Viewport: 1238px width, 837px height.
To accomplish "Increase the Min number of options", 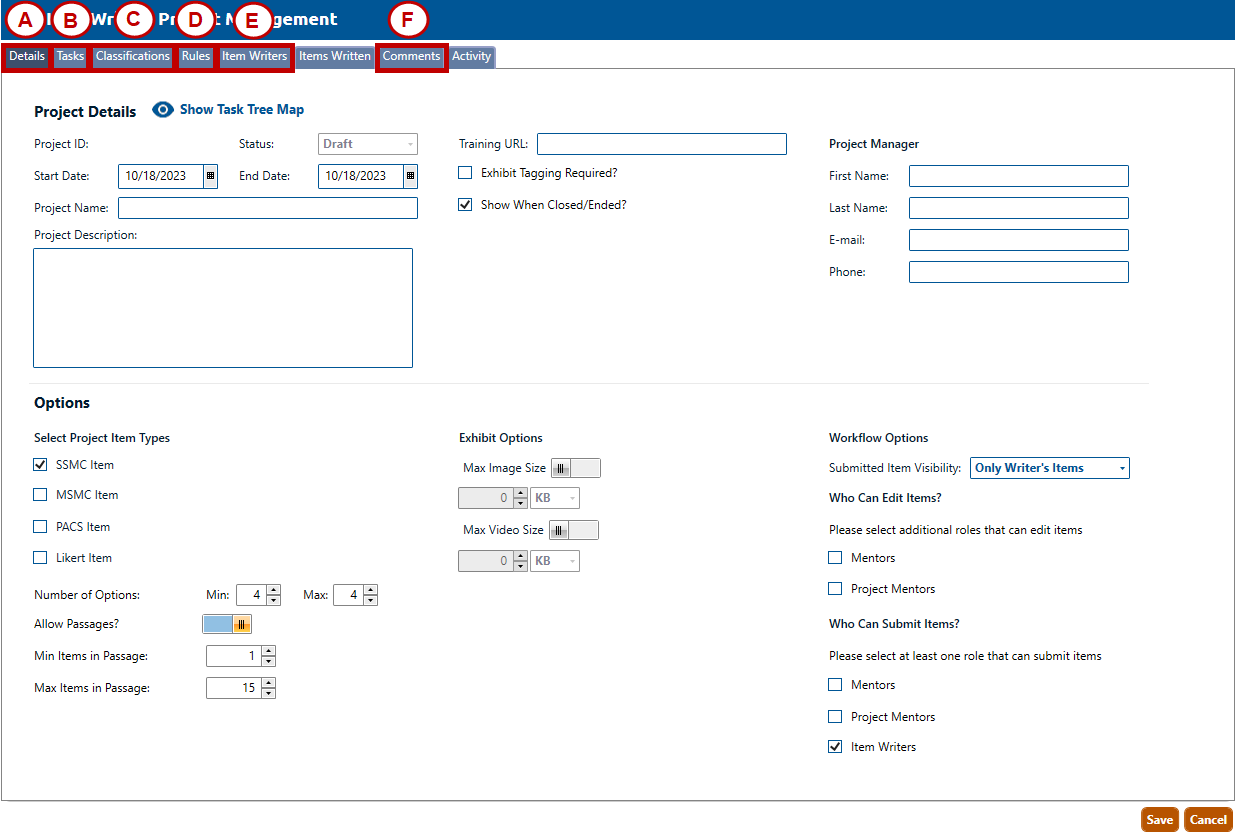I will 274,590.
